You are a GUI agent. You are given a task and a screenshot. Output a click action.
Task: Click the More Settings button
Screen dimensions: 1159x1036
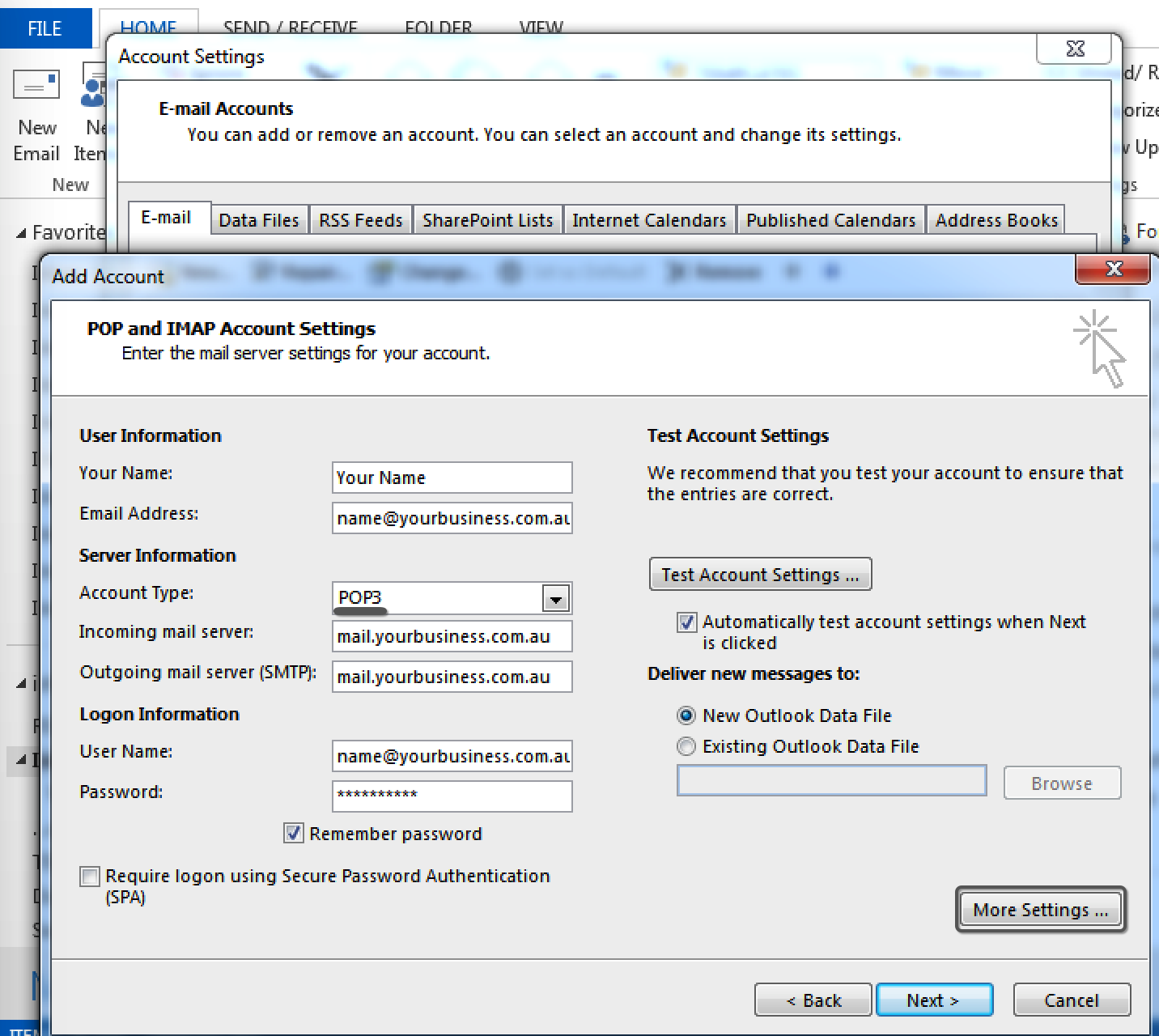coord(1041,910)
